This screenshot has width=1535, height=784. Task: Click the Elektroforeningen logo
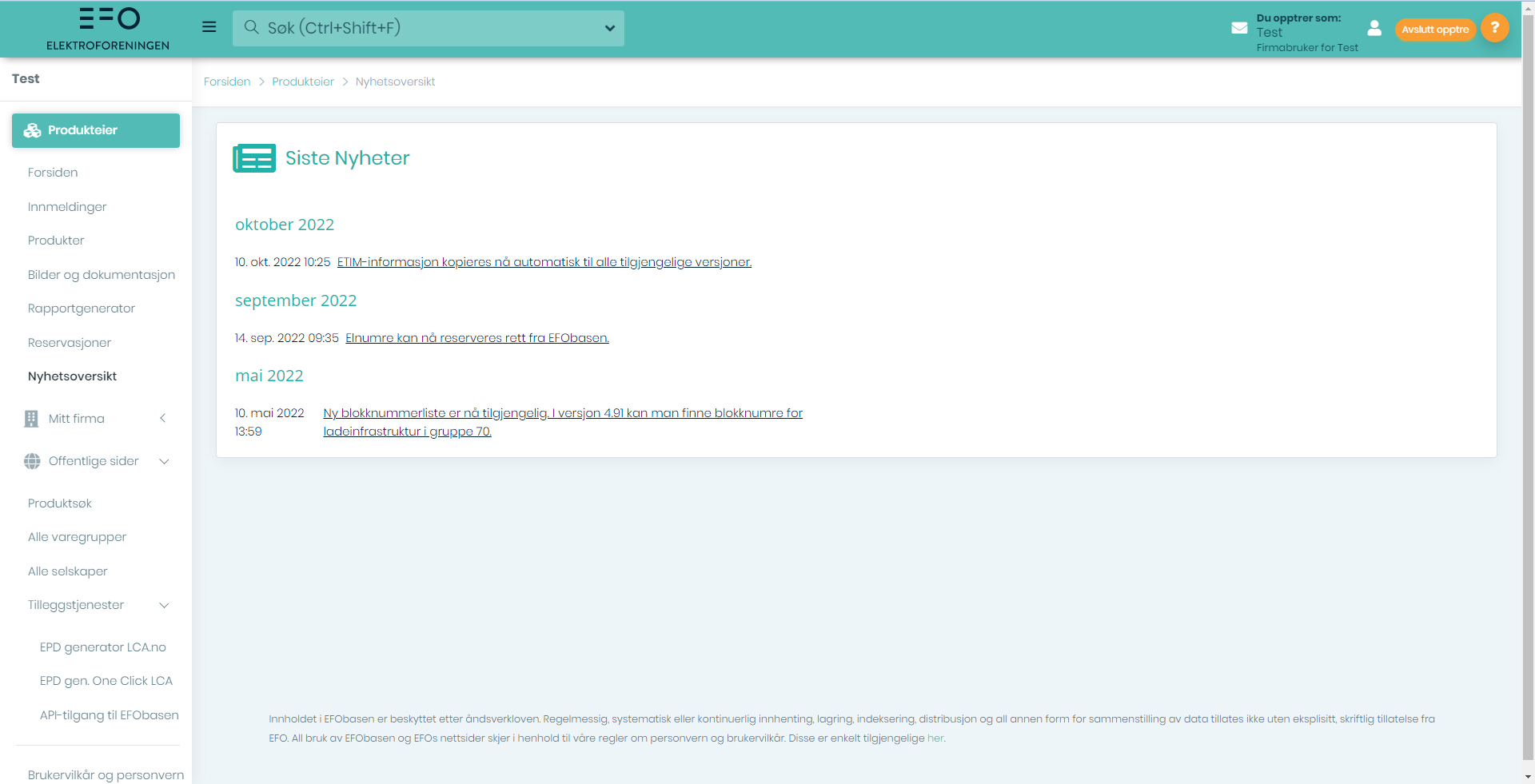[108, 29]
